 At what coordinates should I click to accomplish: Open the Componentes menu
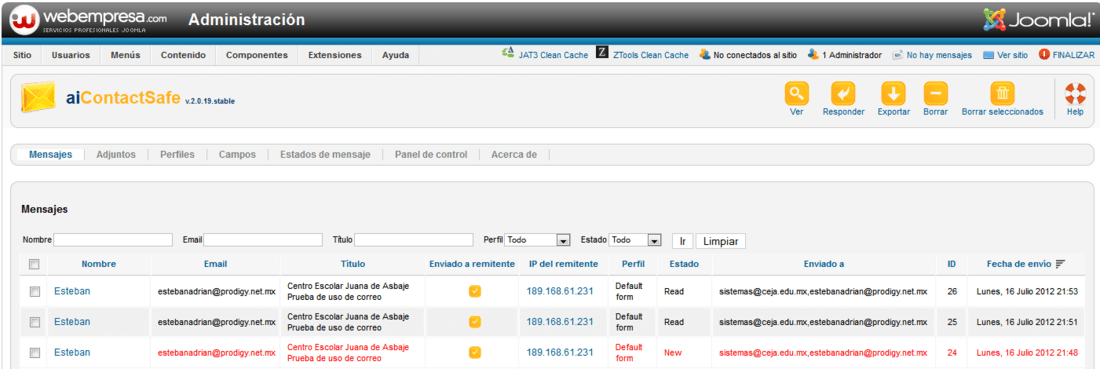click(257, 55)
